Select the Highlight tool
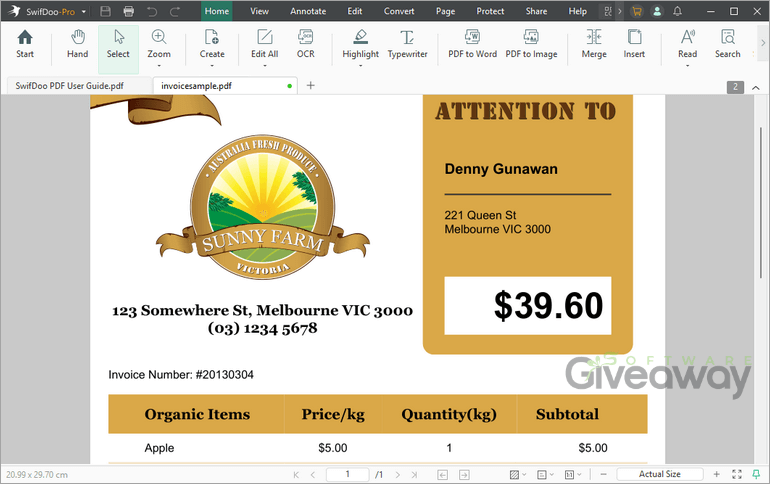The width and height of the screenshot is (770, 484). point(360,44)
